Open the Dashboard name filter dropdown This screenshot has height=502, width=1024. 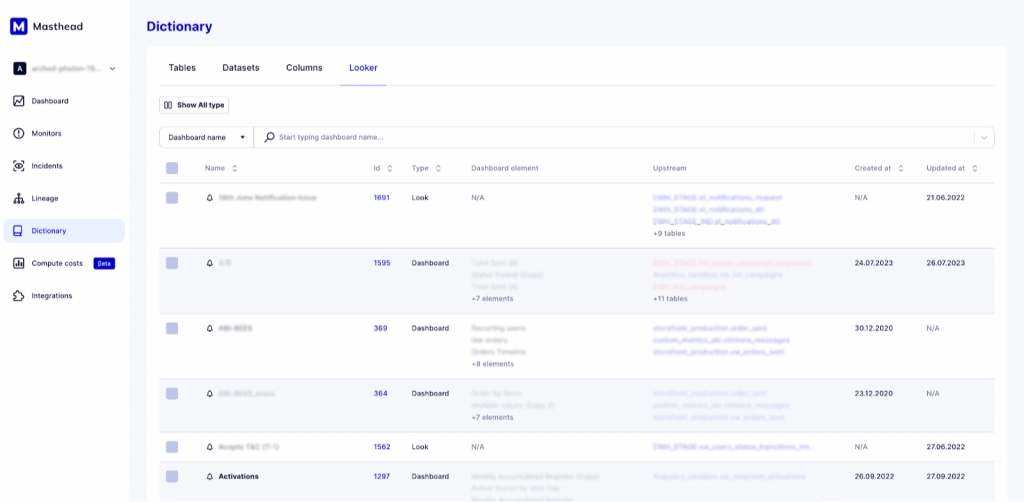coord(206,137)
